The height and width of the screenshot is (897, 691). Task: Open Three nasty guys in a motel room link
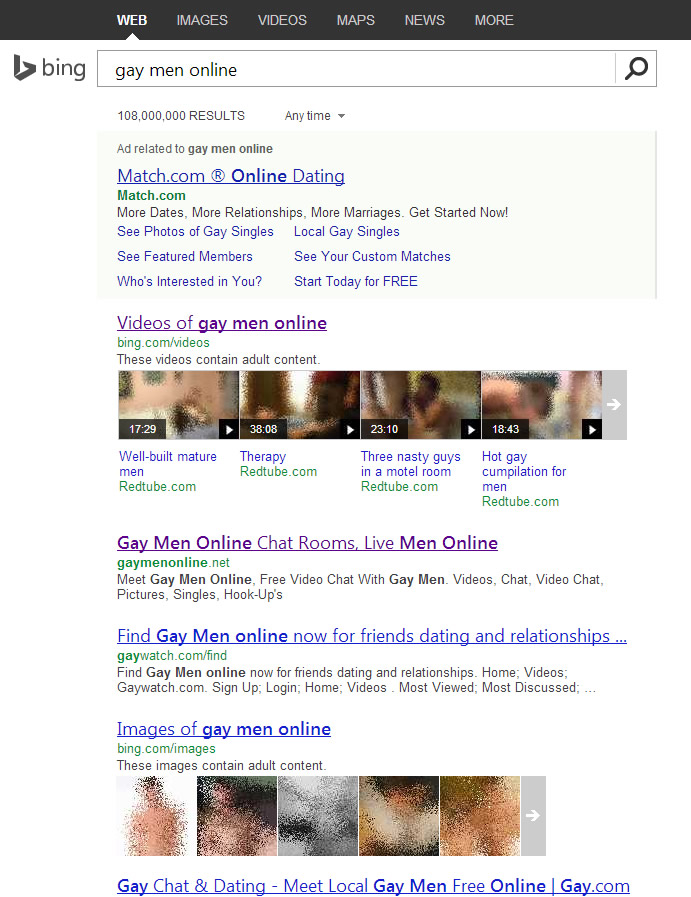[411, 464]
